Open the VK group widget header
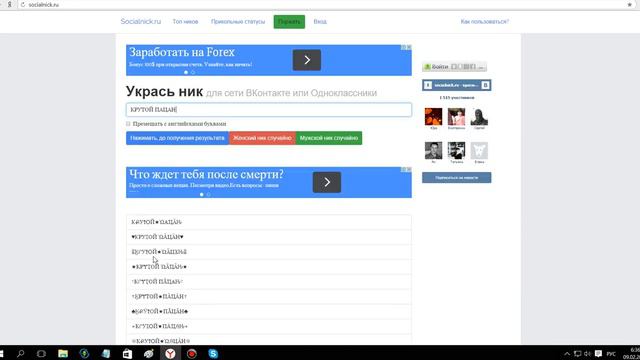The width and height of the screenshot is (640, 360). point(456,85)
